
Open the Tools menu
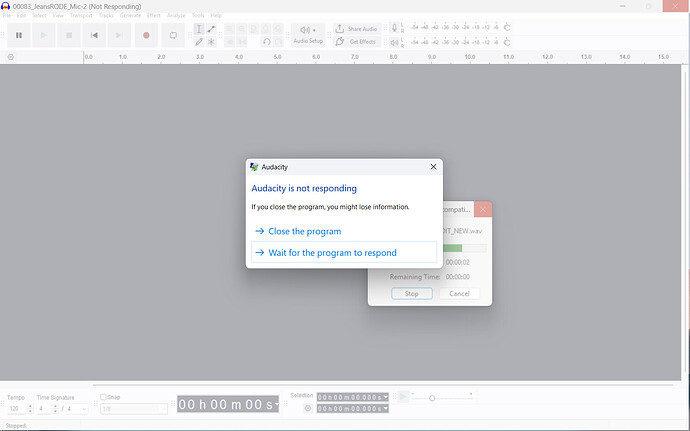[198, 15]
